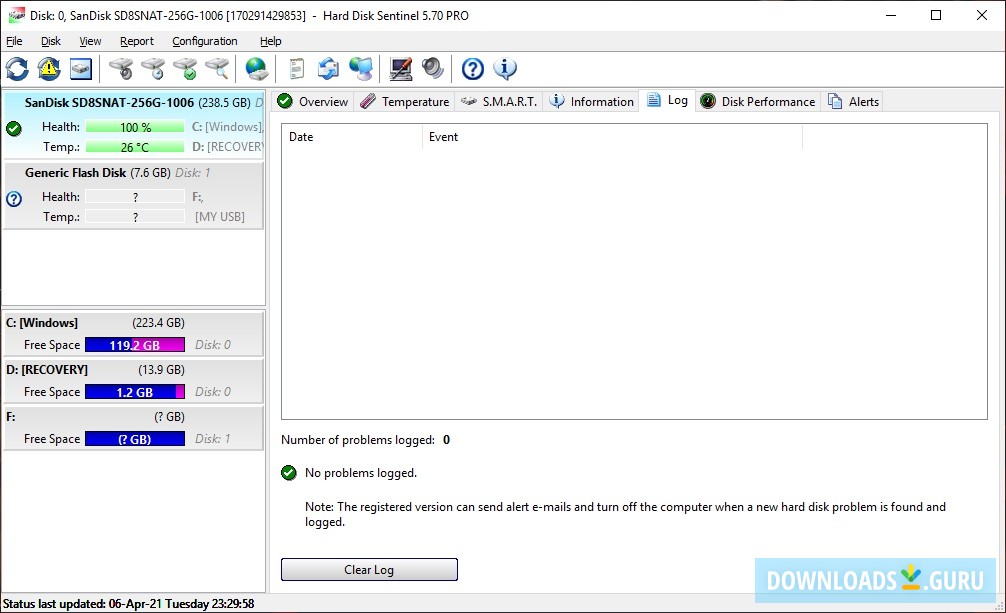The width and height of the screenshot is (1006, 613).
Task: Switch to the Information tab
Action: 592,101
